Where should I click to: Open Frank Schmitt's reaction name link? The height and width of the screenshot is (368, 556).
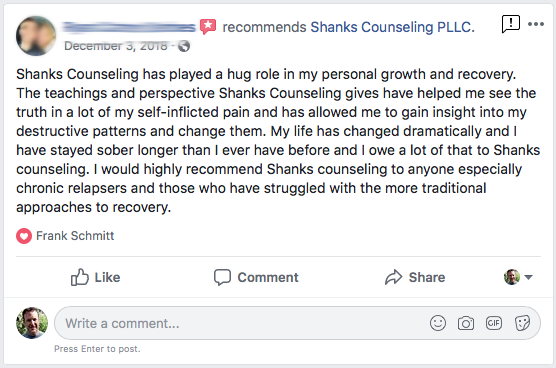(x=75, y=236)
